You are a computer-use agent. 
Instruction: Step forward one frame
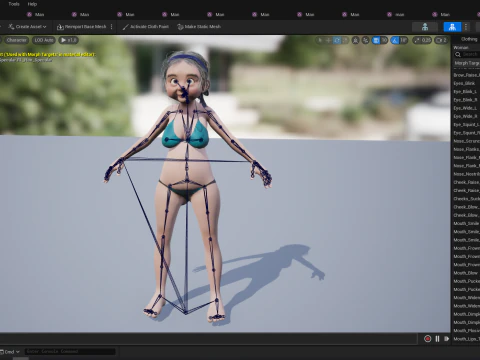pos(446,339)
